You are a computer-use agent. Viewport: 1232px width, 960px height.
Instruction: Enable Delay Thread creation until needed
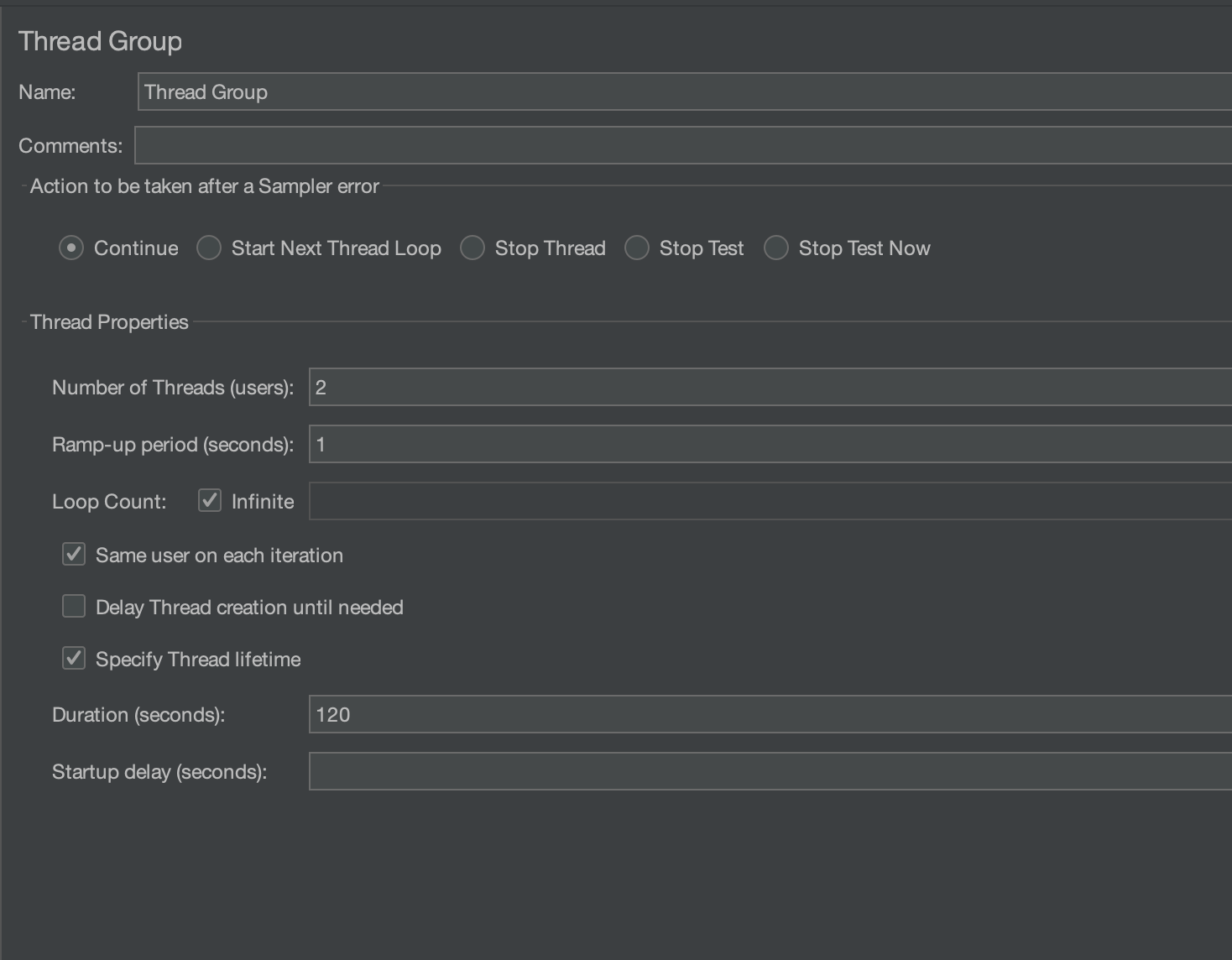click(73, 606)
